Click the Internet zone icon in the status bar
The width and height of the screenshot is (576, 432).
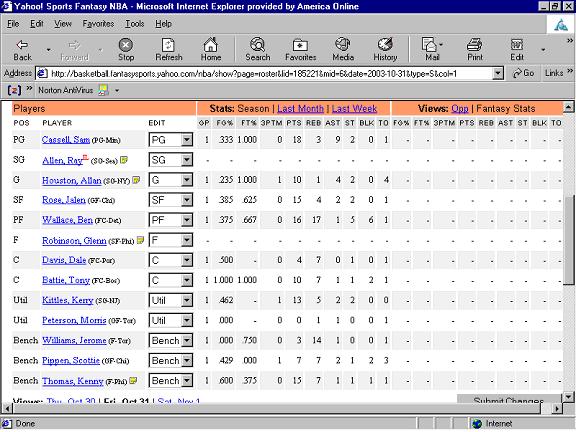click(477, 424)
